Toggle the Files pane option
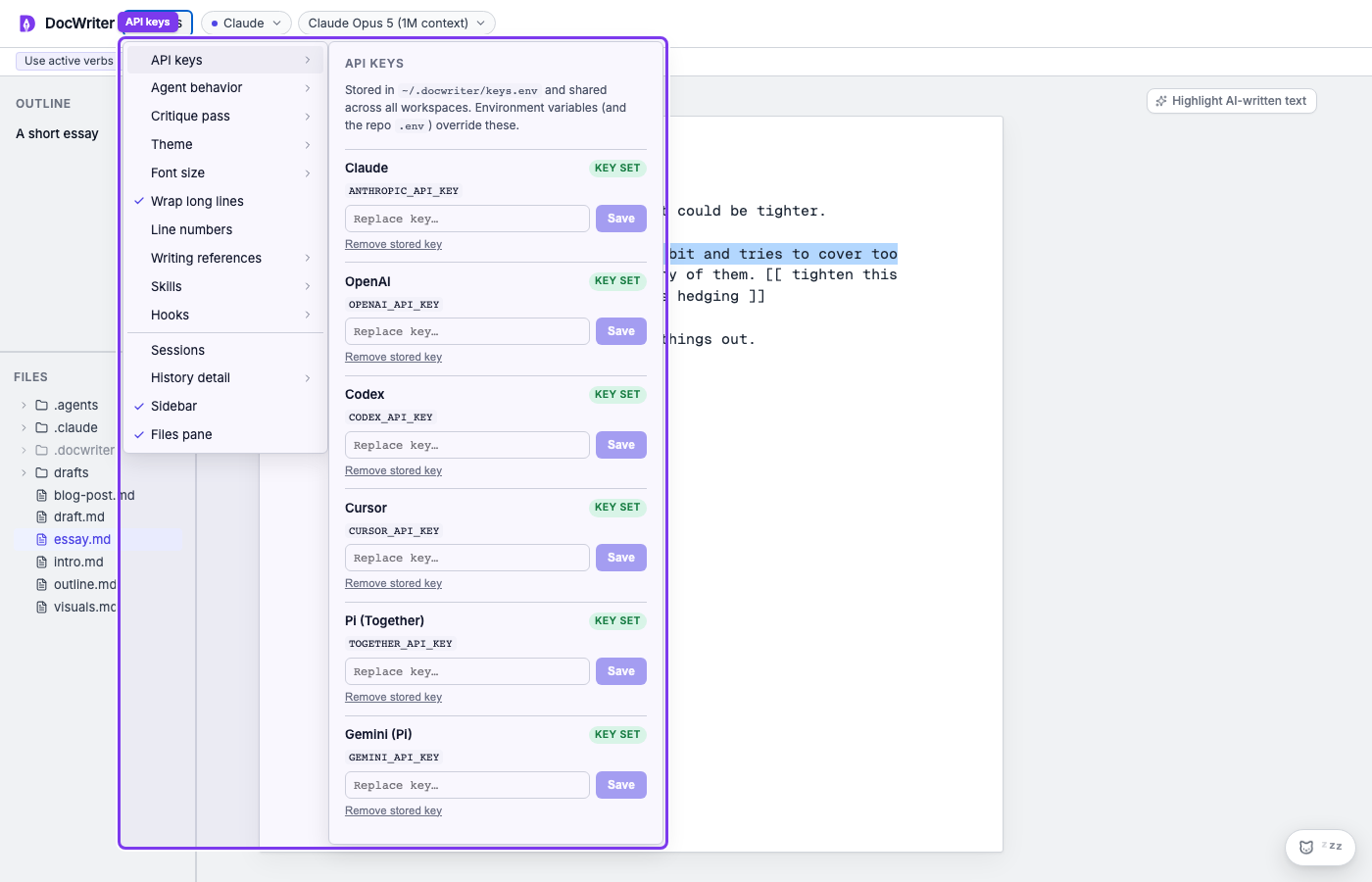 pos(225,434)
